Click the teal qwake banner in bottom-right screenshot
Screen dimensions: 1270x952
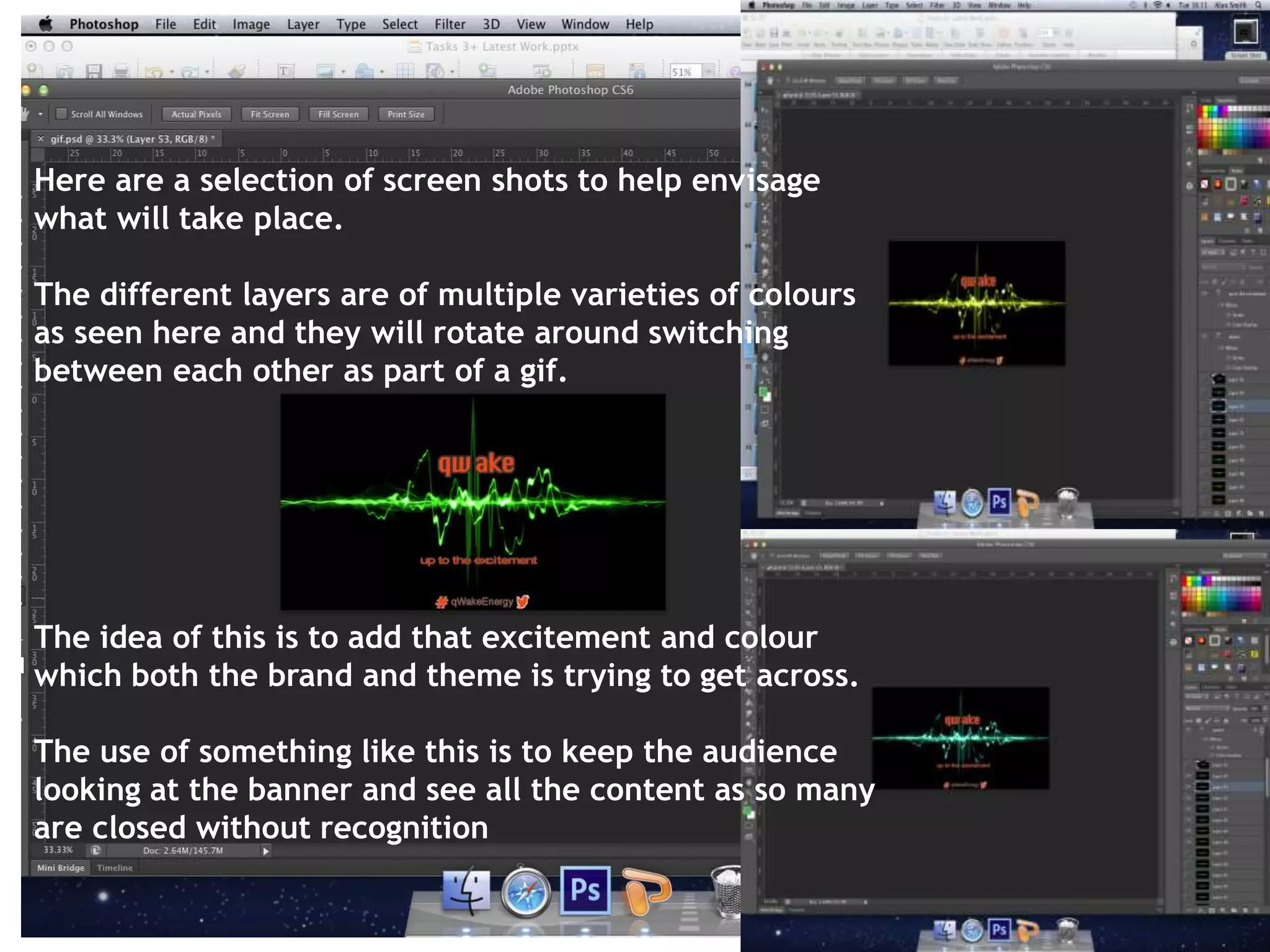pyautogui.click(x=961, y=738)
